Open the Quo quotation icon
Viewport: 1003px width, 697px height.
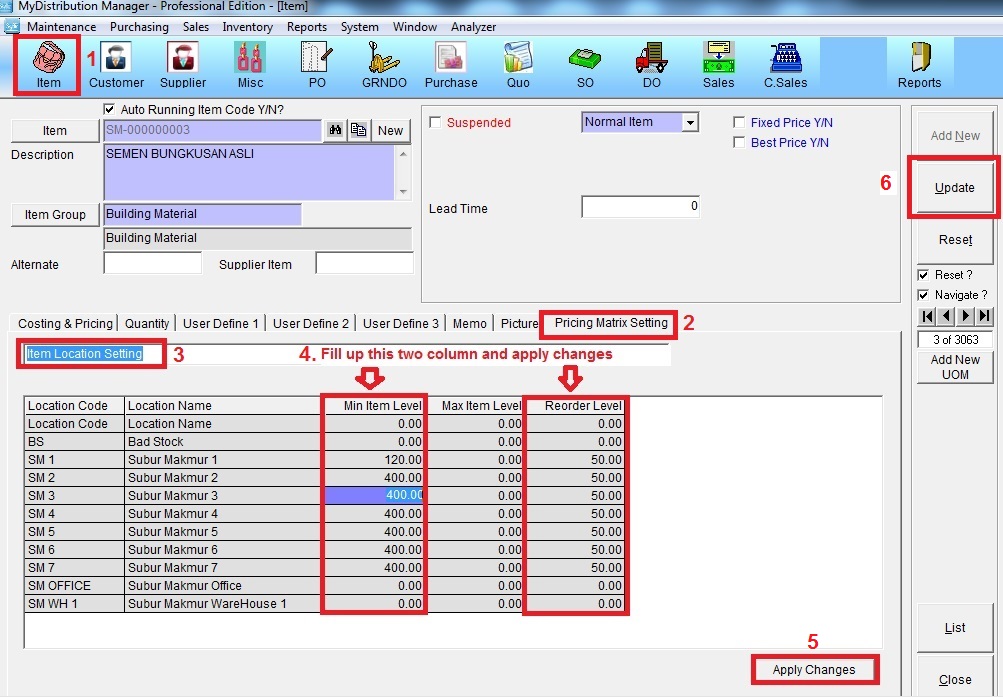pyautogui.click(x=518, y=64)
